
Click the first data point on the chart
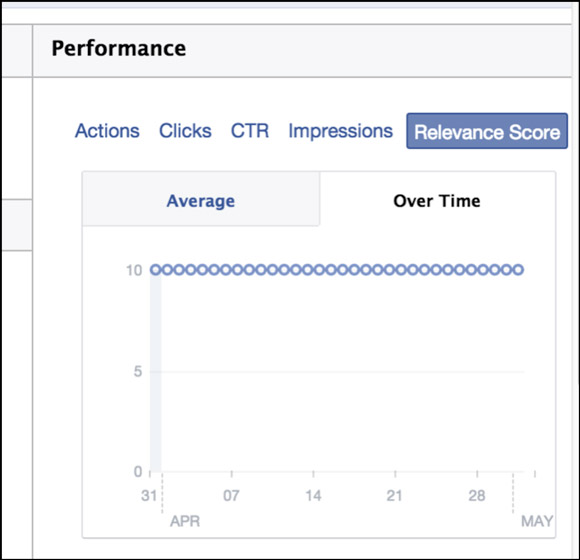click(x=156, y=270)
